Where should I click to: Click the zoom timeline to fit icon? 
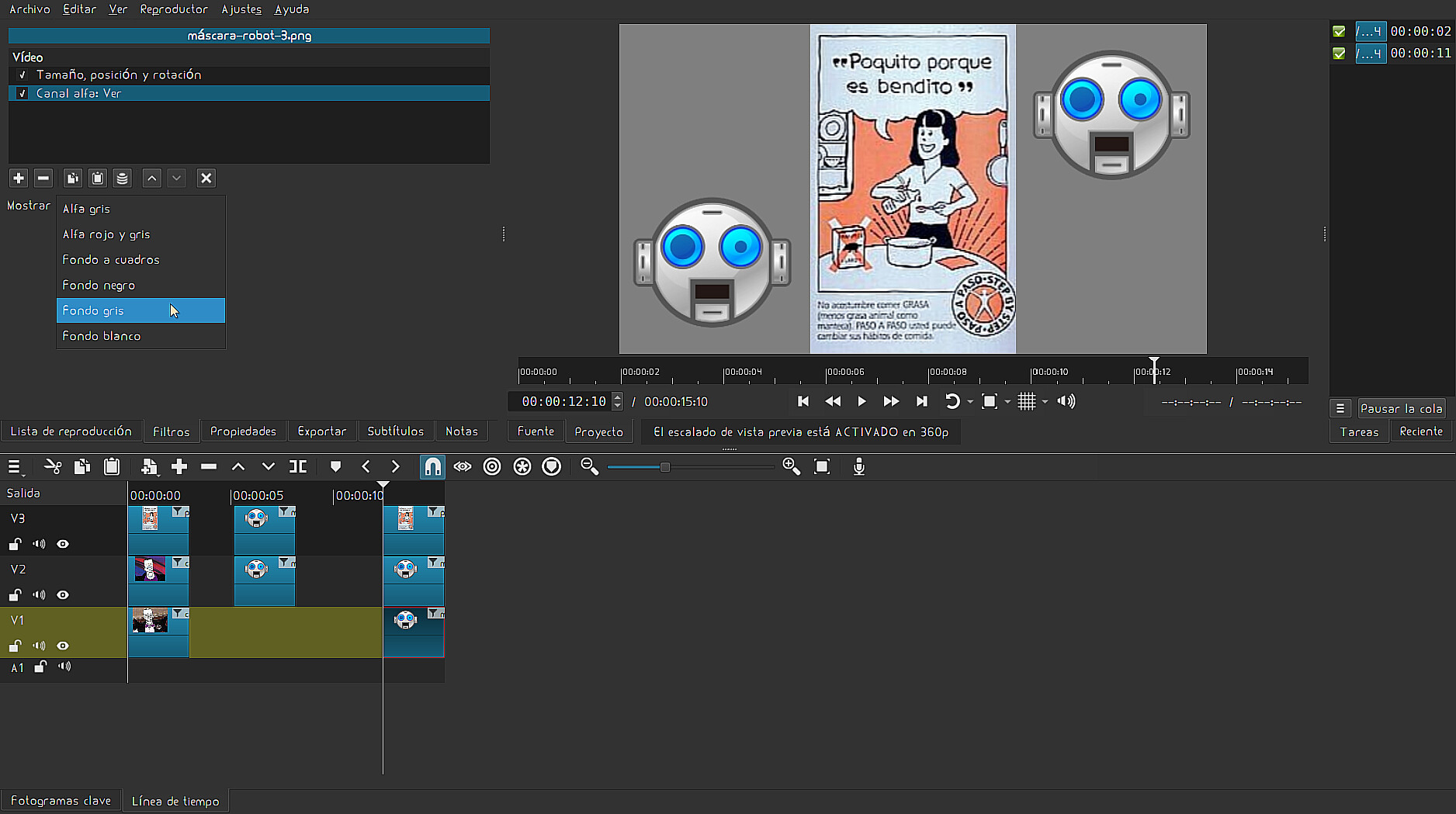(x=822, y=466)
